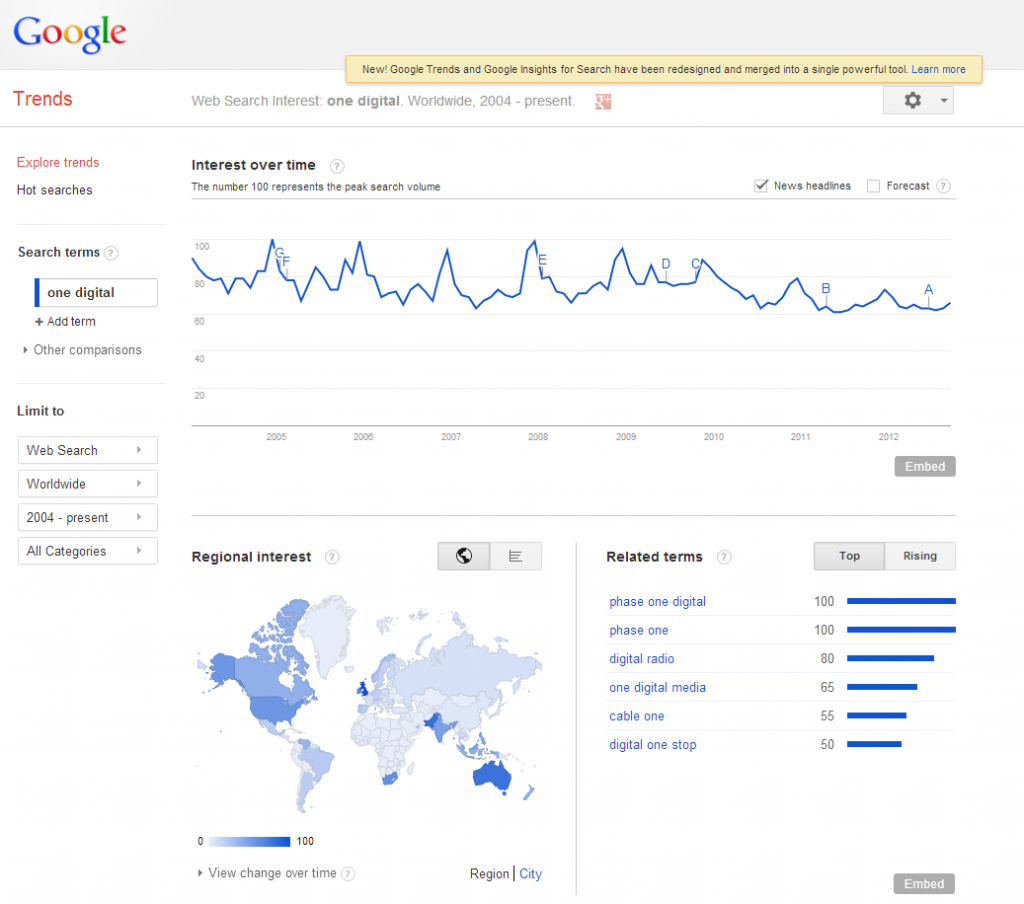Open related term cable one
This screenshot has width=1024, height=904.
(636, 716)
